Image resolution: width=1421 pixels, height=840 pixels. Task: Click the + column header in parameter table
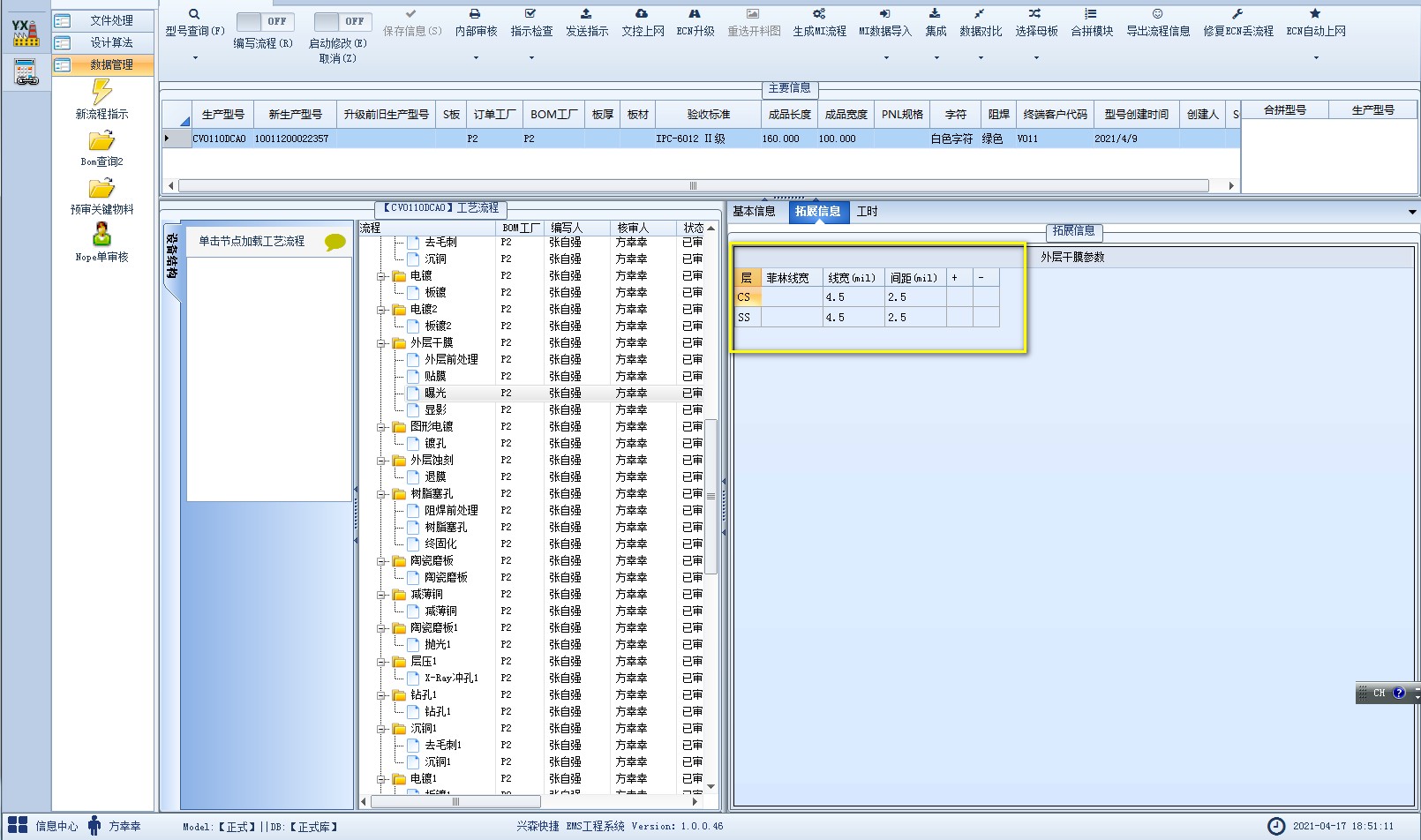point(959,278)
